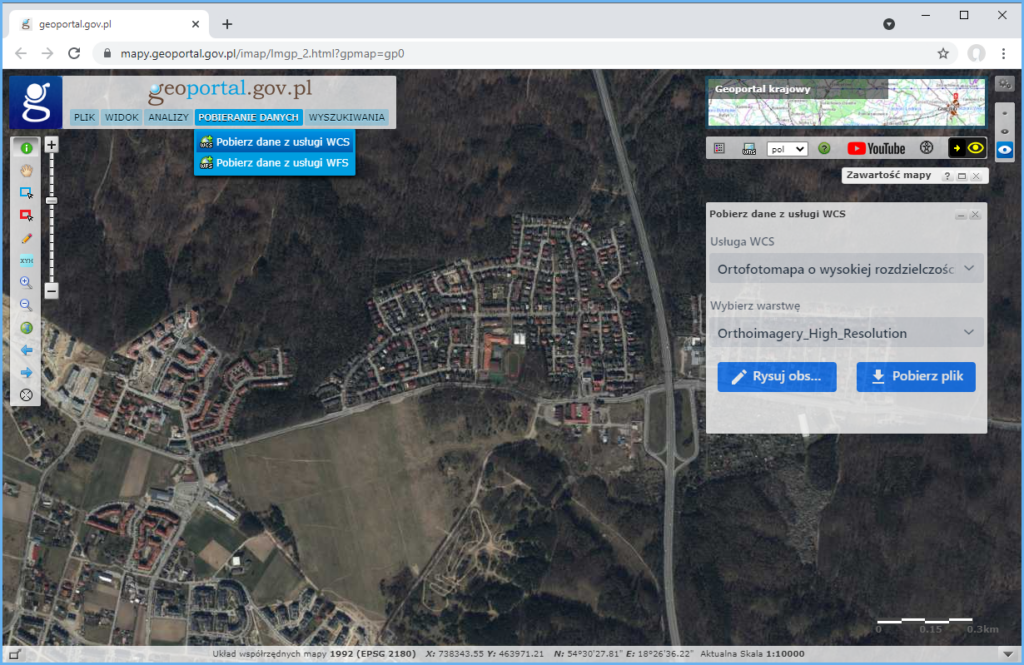Expand the status bar bottom-right arrow
This screenshot has height=665, width=1024.
pyautogui.click(x=1008, y=654)
